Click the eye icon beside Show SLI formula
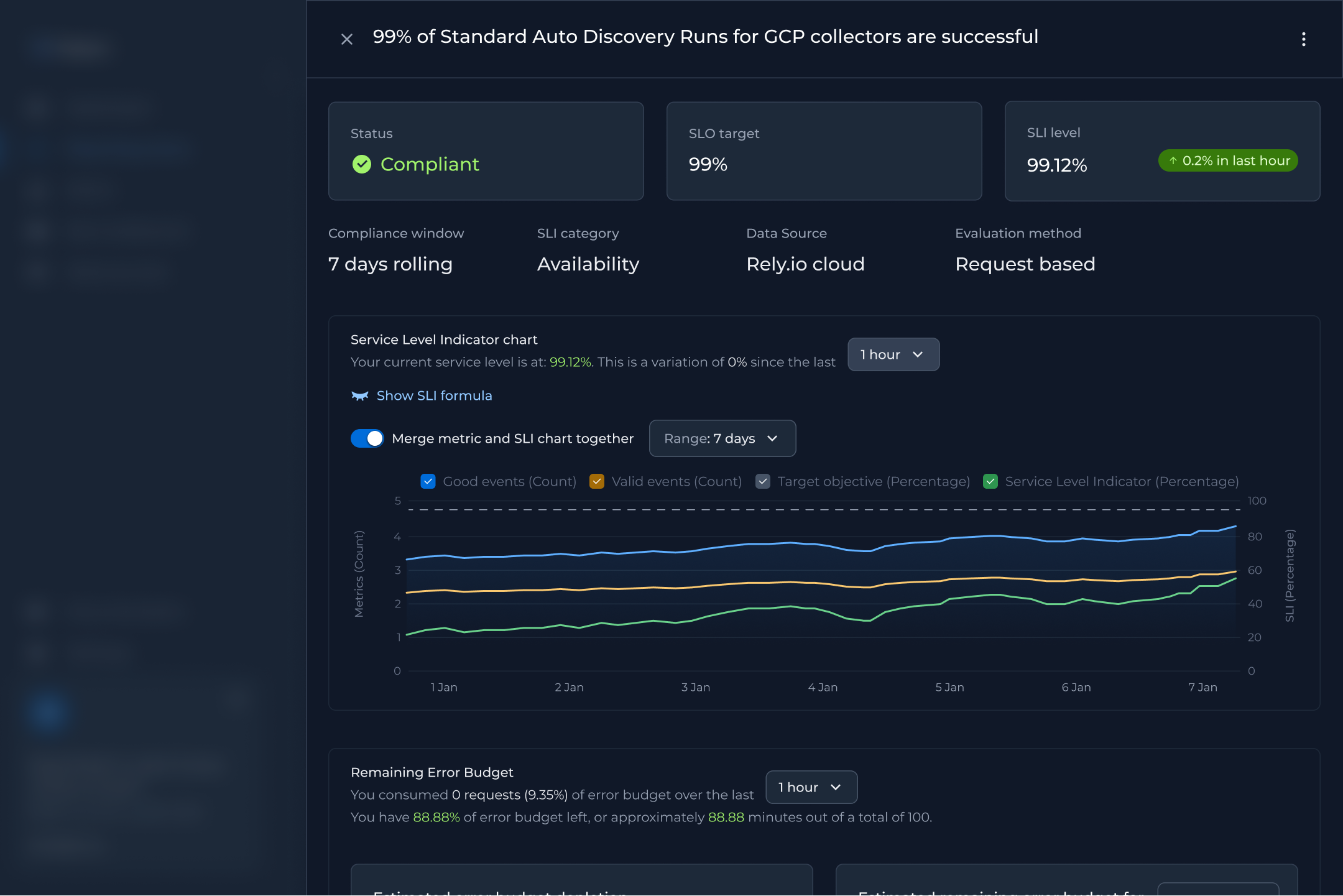The image size is (1343, 896). 360,396
